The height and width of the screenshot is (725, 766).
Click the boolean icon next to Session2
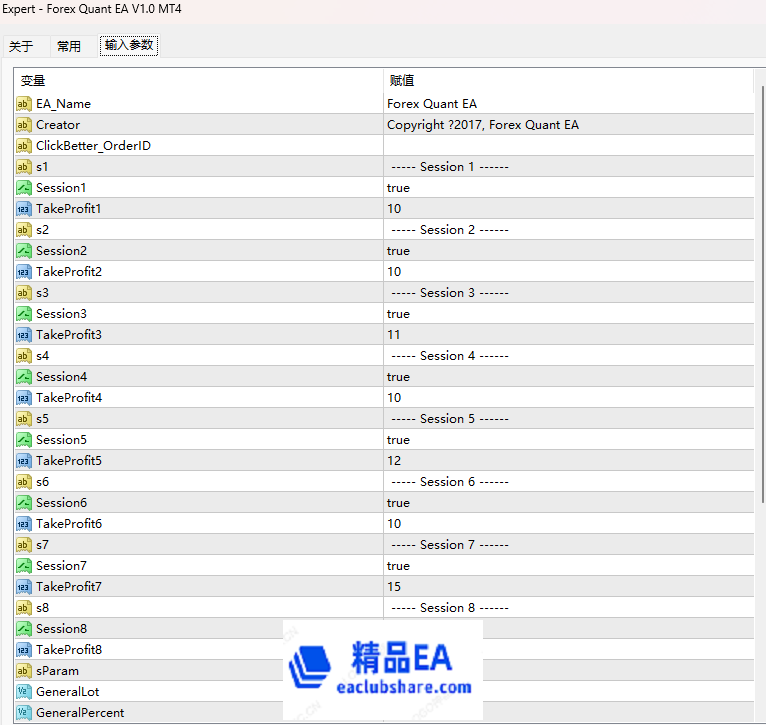point(23,251)
